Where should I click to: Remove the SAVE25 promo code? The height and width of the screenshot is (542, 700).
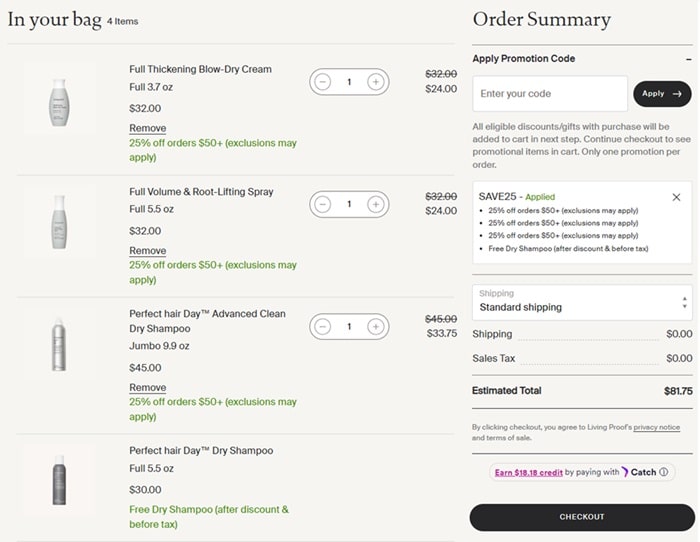[676, 198]
